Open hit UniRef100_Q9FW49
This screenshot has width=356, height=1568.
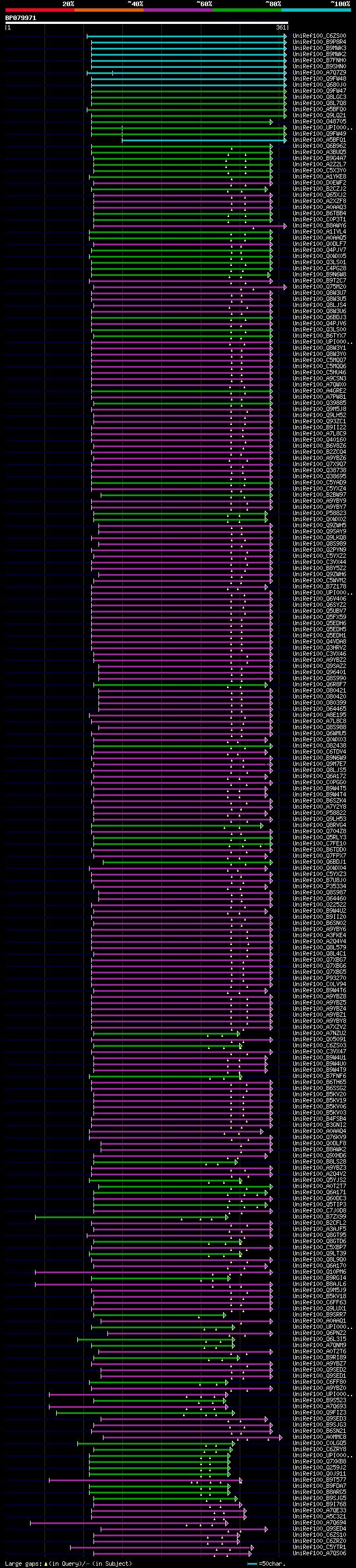319,134
